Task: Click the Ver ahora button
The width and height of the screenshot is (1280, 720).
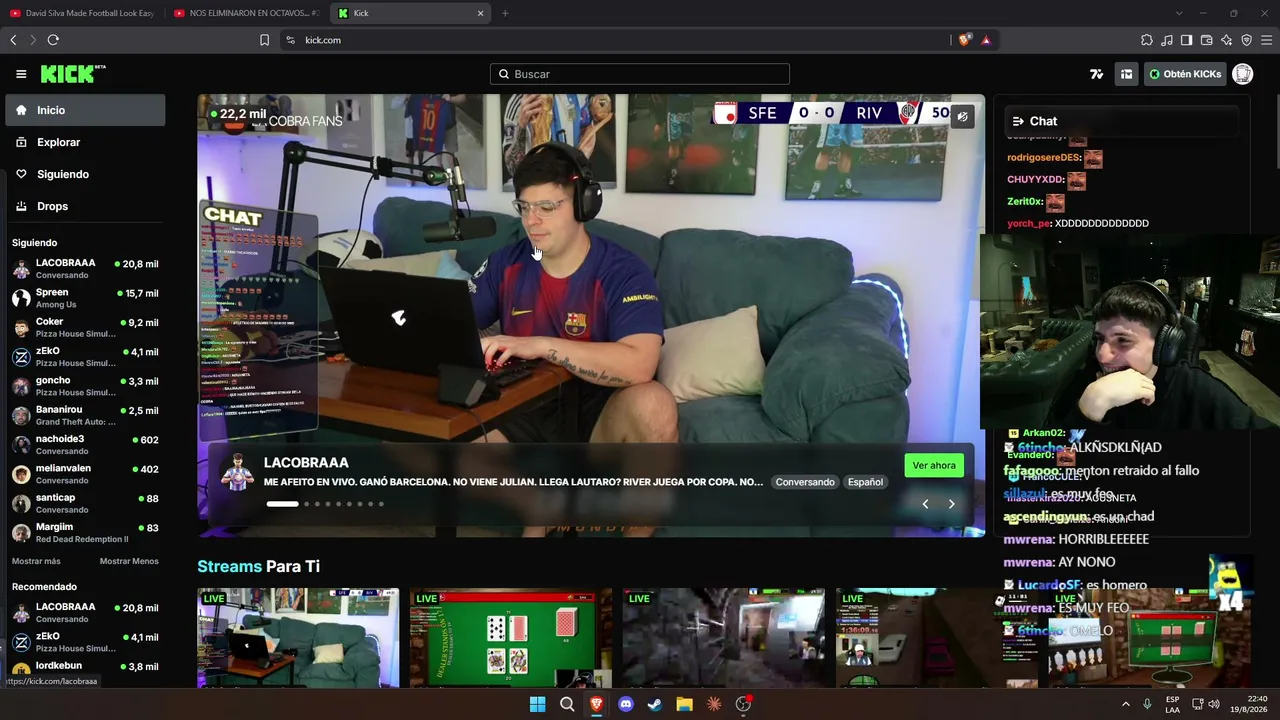Action: coord(934,465)
